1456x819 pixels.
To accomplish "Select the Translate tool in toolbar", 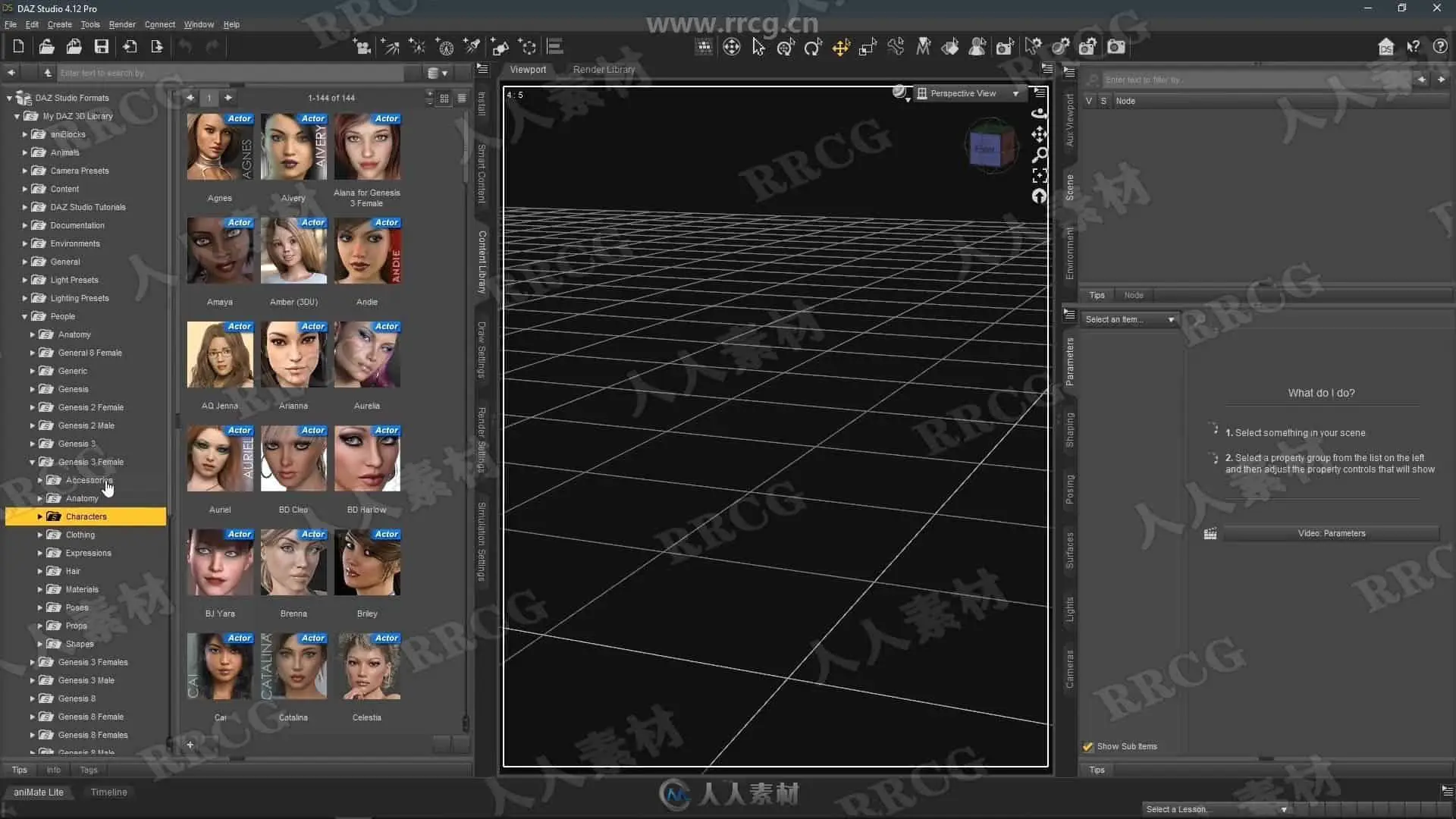I will tap(841, 48).
